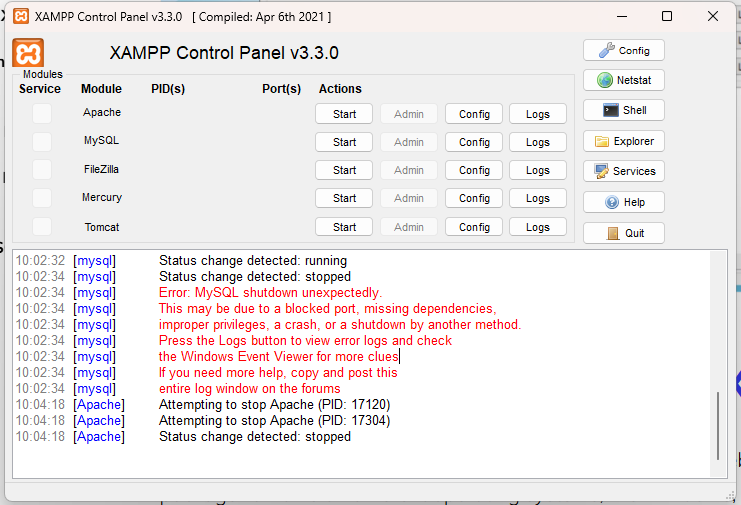Click the Apache module name label
The image size is (741, 505).
(x=102, y=112)
